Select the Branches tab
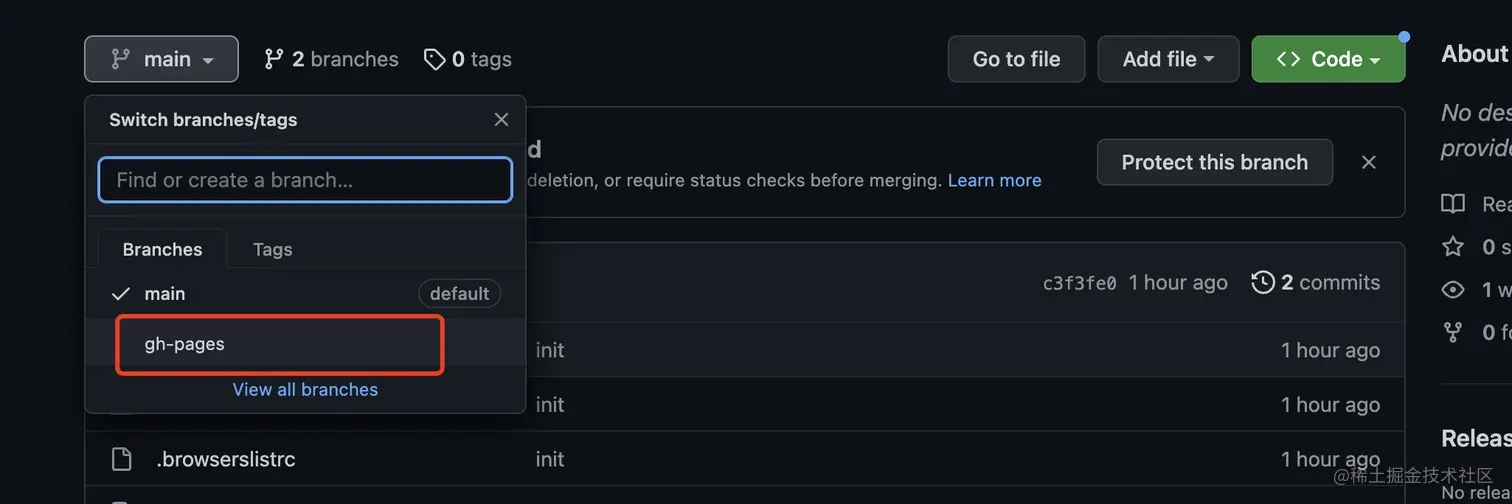The height and width of the screenshot is (504, 1512). [162, 249]
